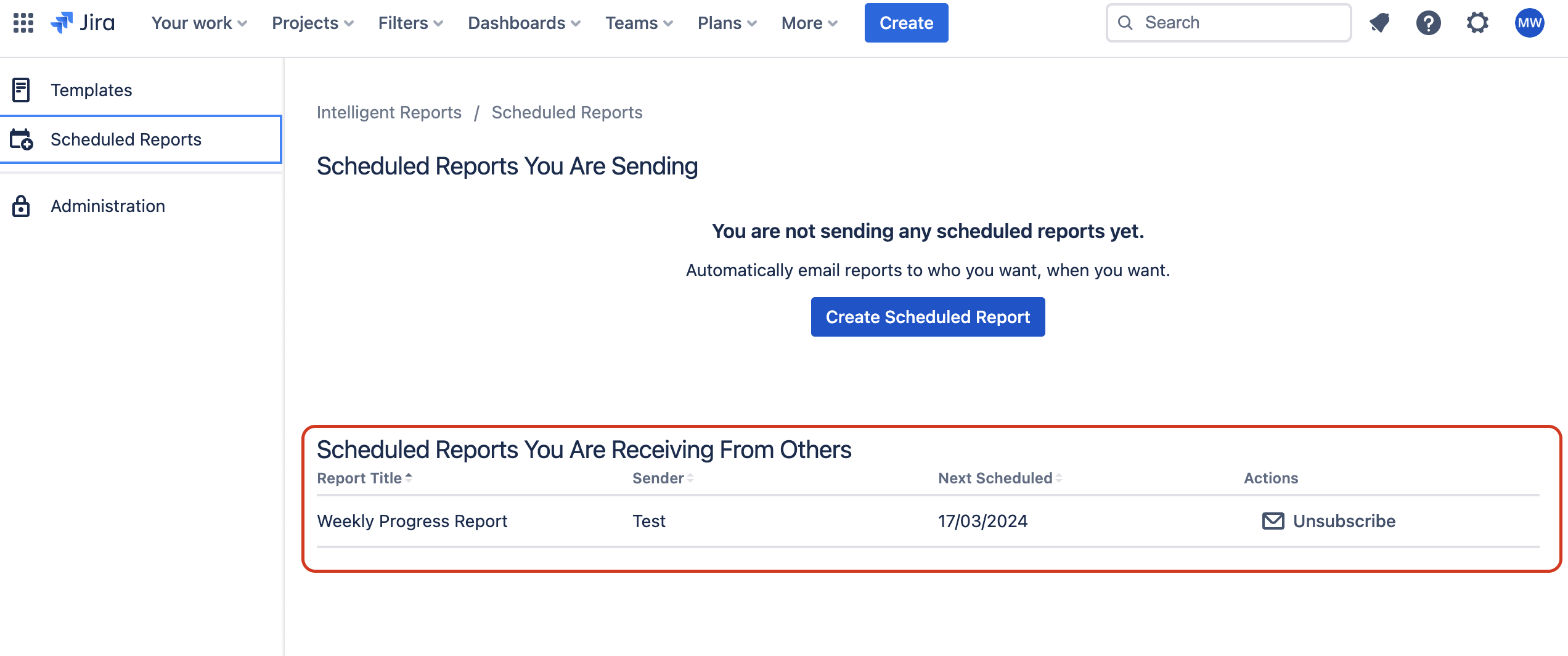Viewport: 1568px width, 656px height.
Task: Toggle sorting on the Sender column
Action: (x=690, y=477)
